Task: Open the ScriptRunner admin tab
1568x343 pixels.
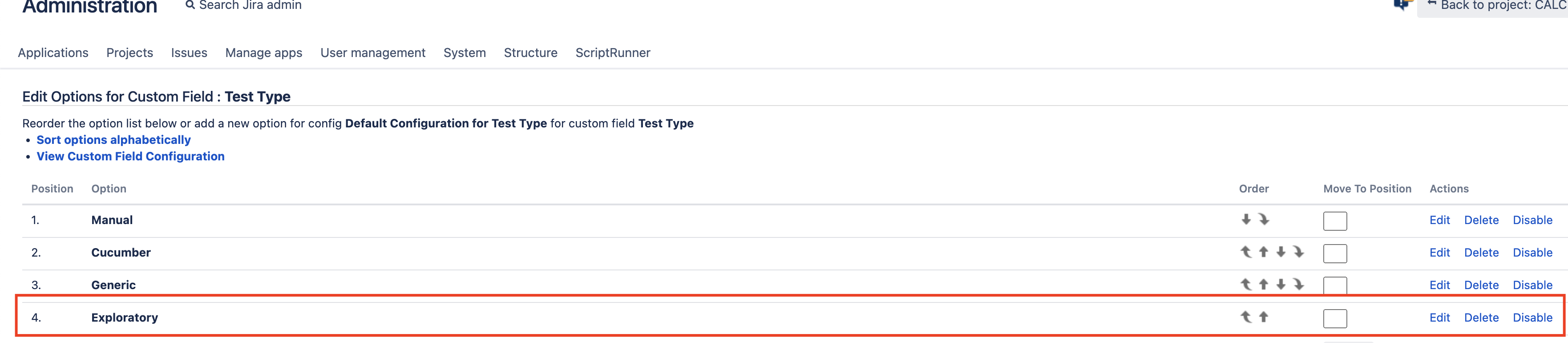Action: pos(613,53)
